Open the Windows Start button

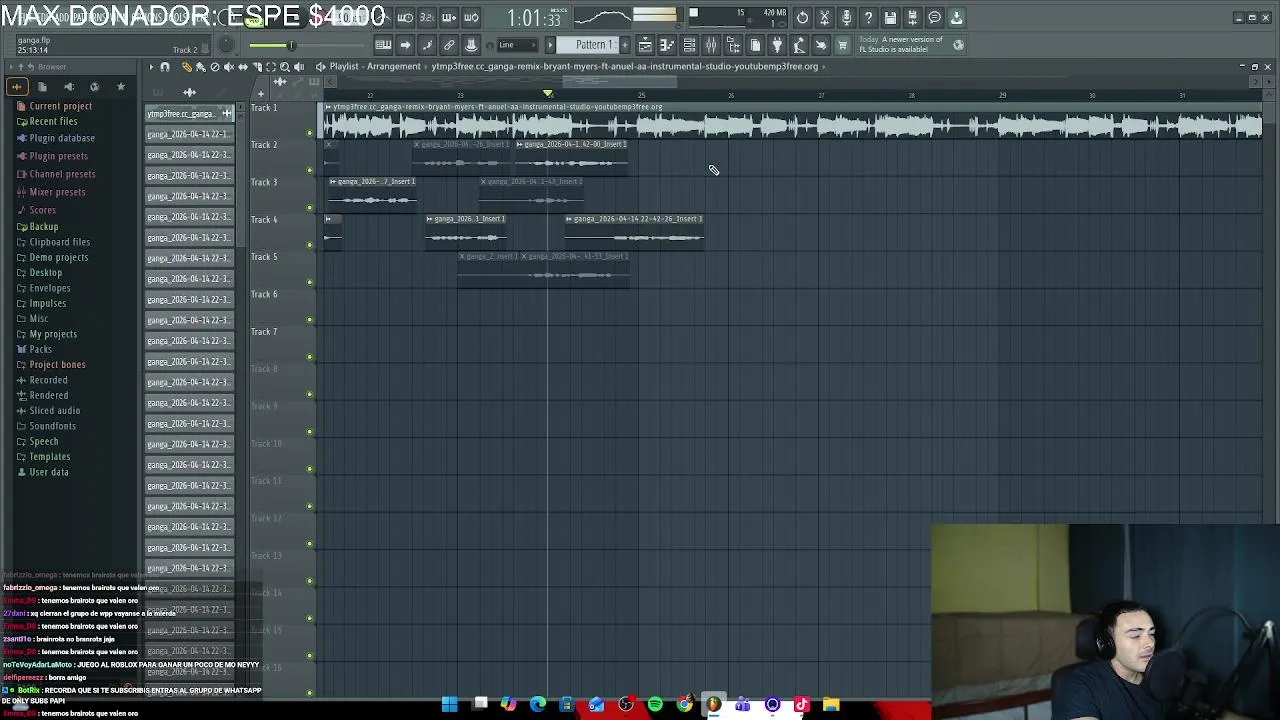point(450,705)
